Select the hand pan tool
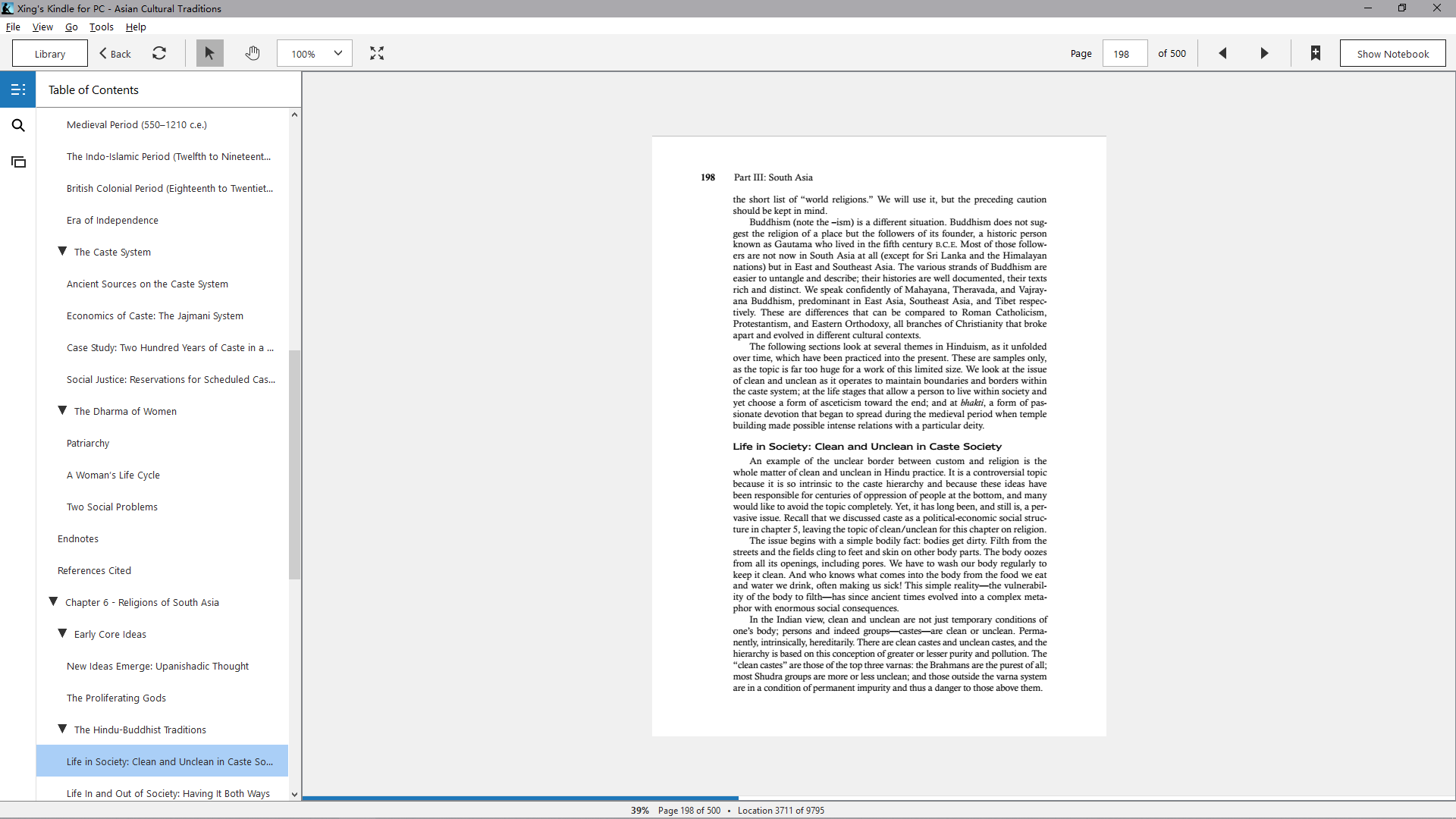The image size is (1456, 819). 253,53
